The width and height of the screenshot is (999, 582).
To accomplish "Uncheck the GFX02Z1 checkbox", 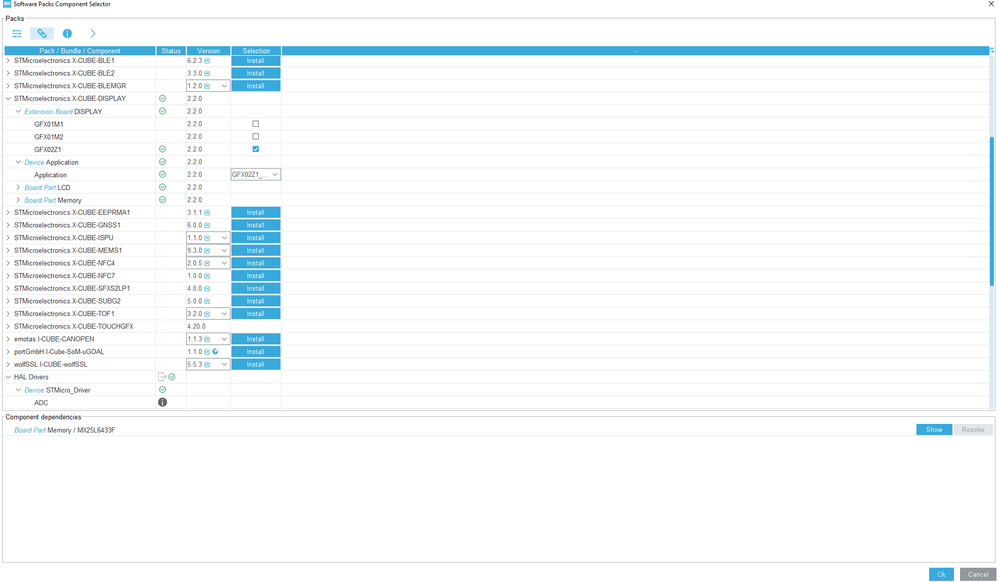I will (x=255, y=149).
